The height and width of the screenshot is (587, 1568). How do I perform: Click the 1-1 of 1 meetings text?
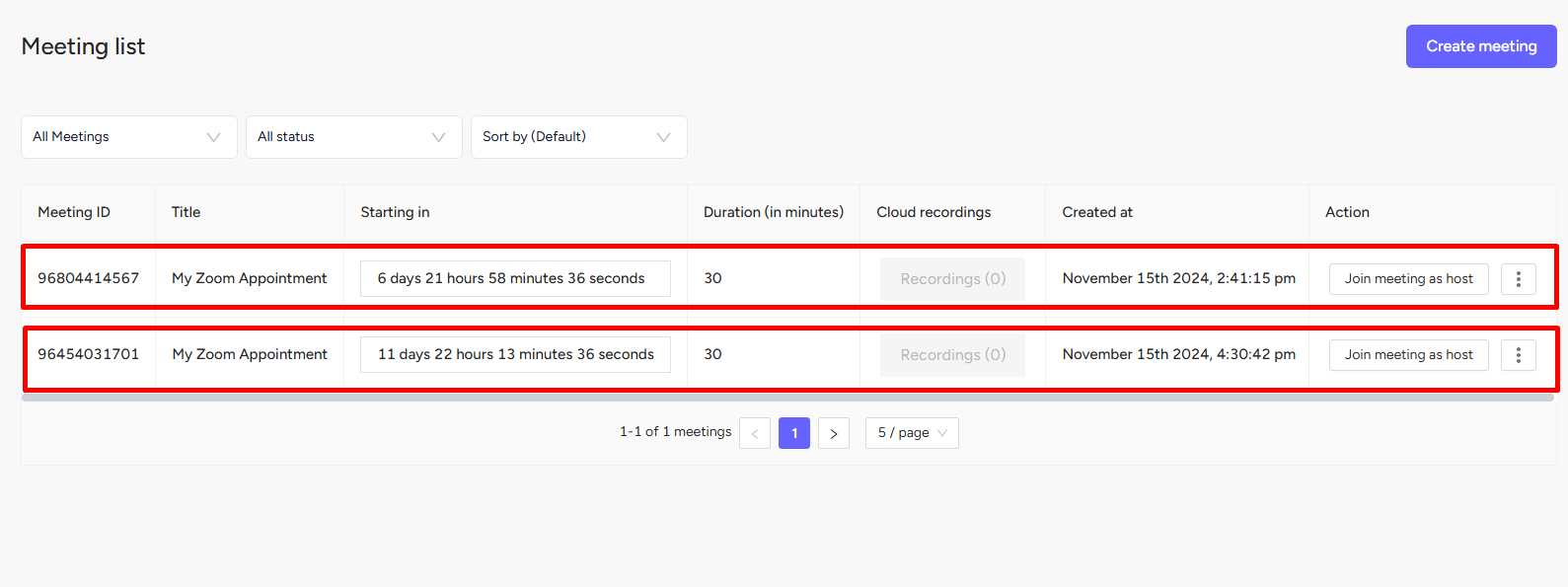point(676,432)
